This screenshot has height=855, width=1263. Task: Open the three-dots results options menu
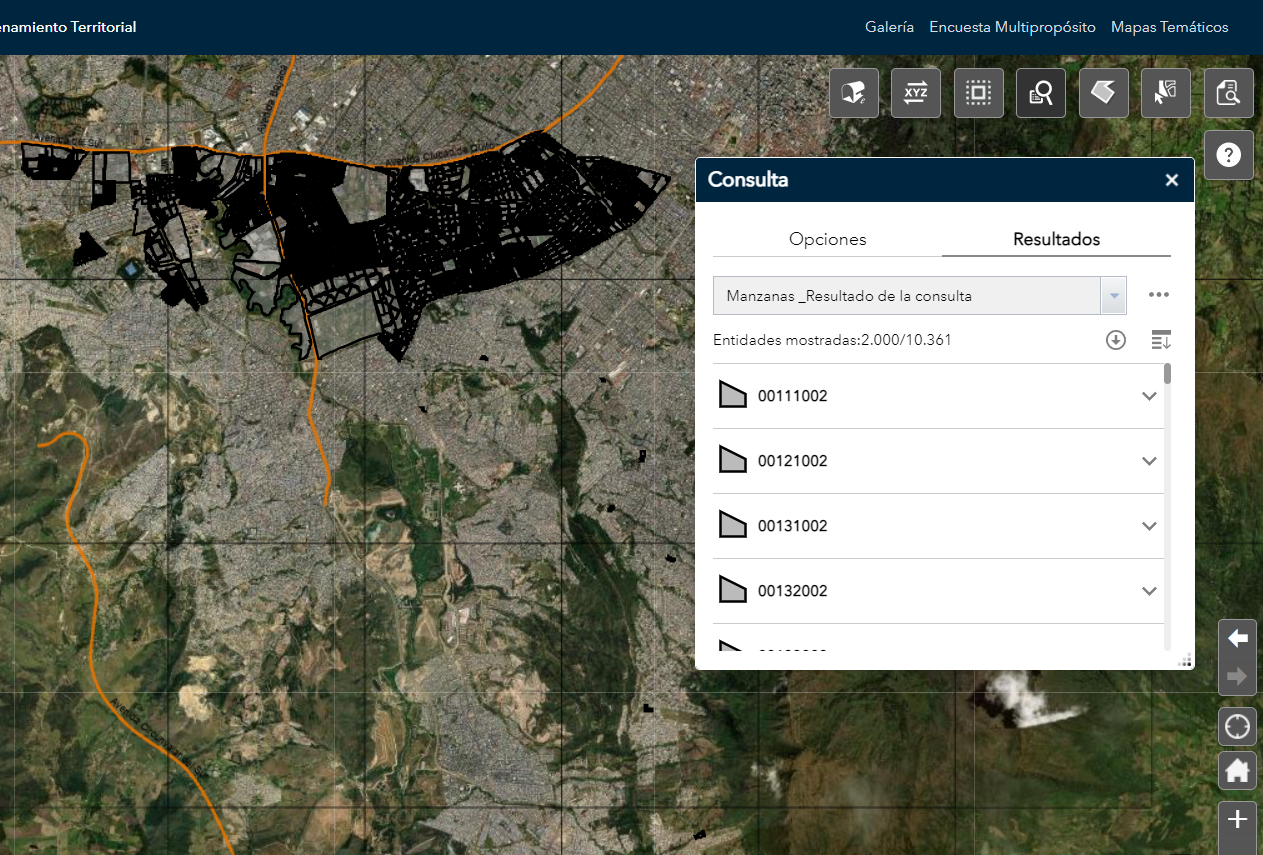[1158, 295]
